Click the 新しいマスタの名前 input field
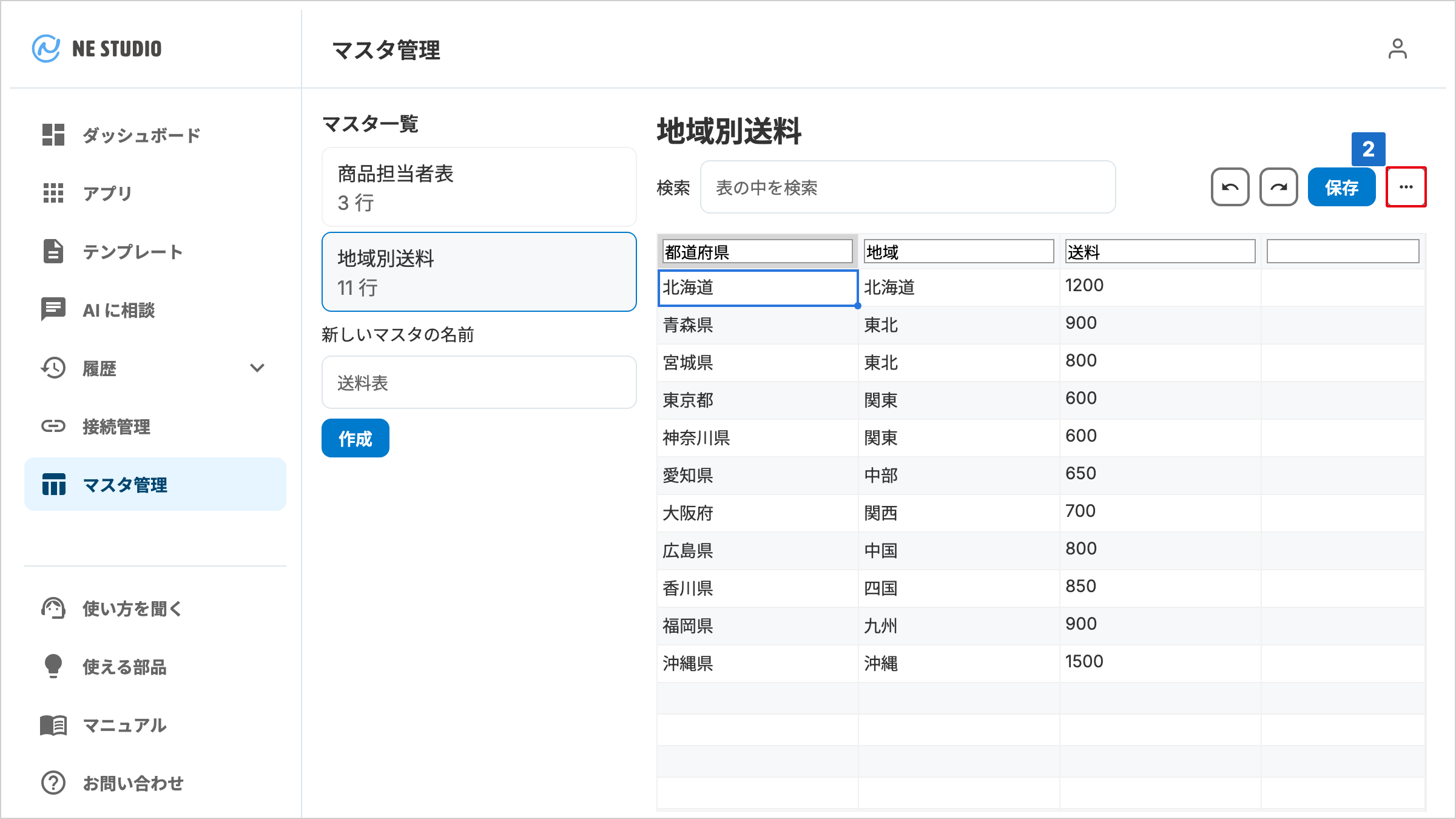 479,382
